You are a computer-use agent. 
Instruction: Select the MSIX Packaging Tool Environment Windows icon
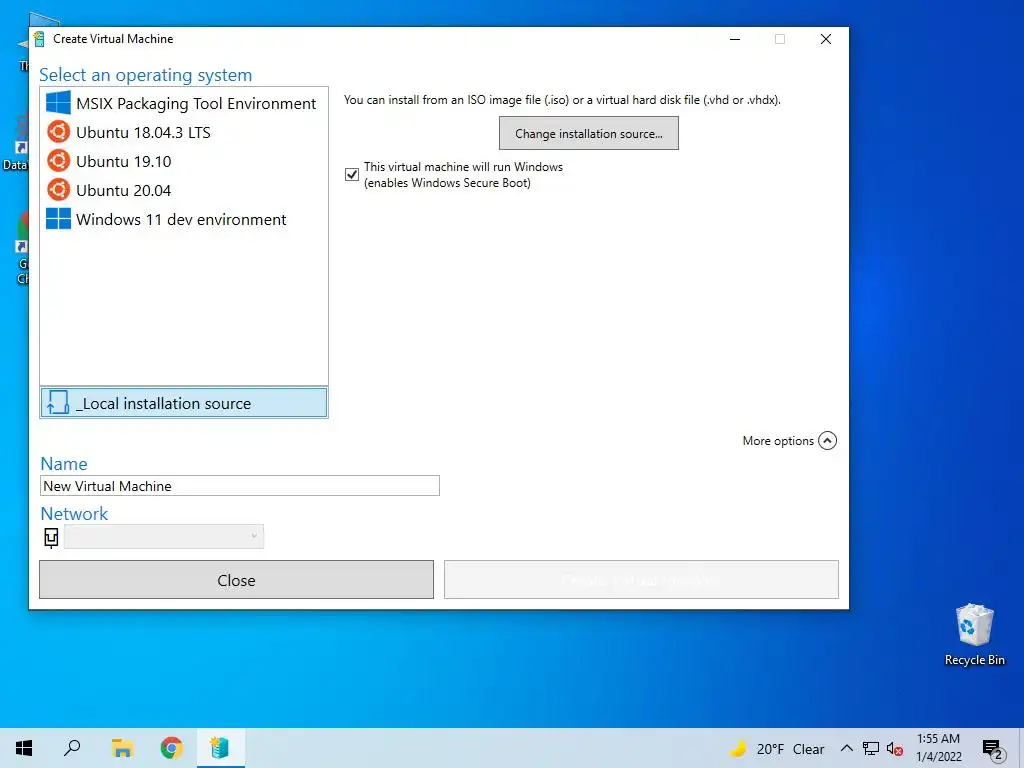point(58,103)
